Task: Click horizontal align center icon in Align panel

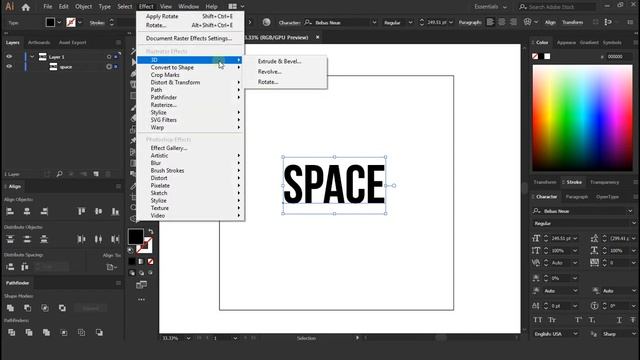Action: coord(27,211)
